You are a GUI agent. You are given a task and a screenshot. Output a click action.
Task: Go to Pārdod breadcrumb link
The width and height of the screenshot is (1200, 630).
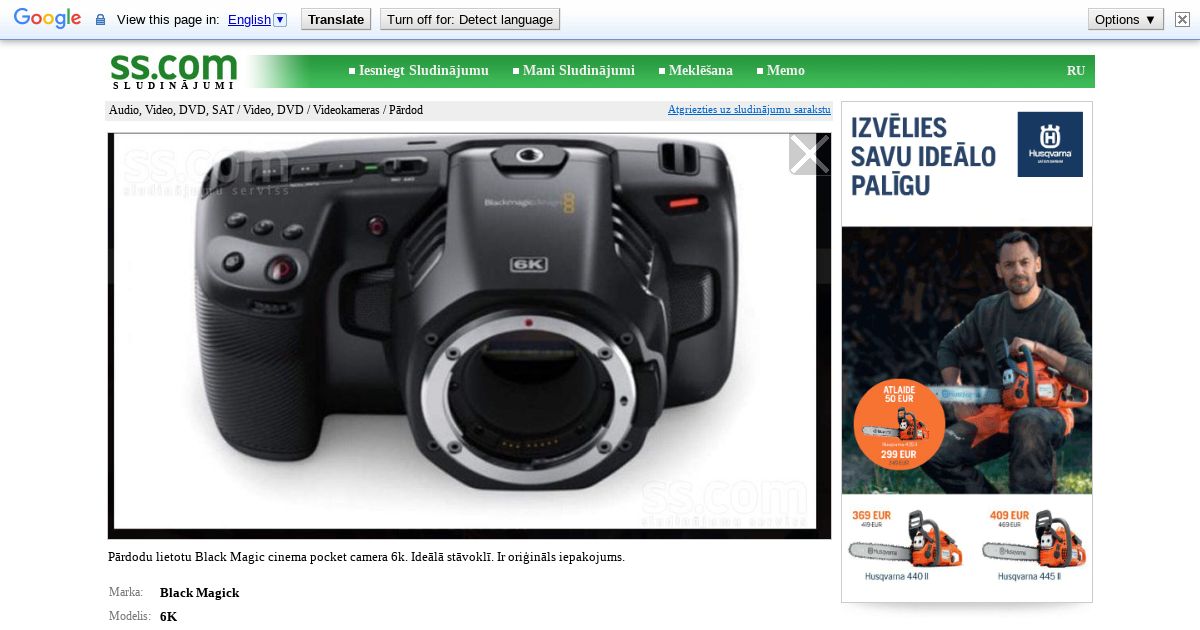pyautogui.click(x=406, y=110)
